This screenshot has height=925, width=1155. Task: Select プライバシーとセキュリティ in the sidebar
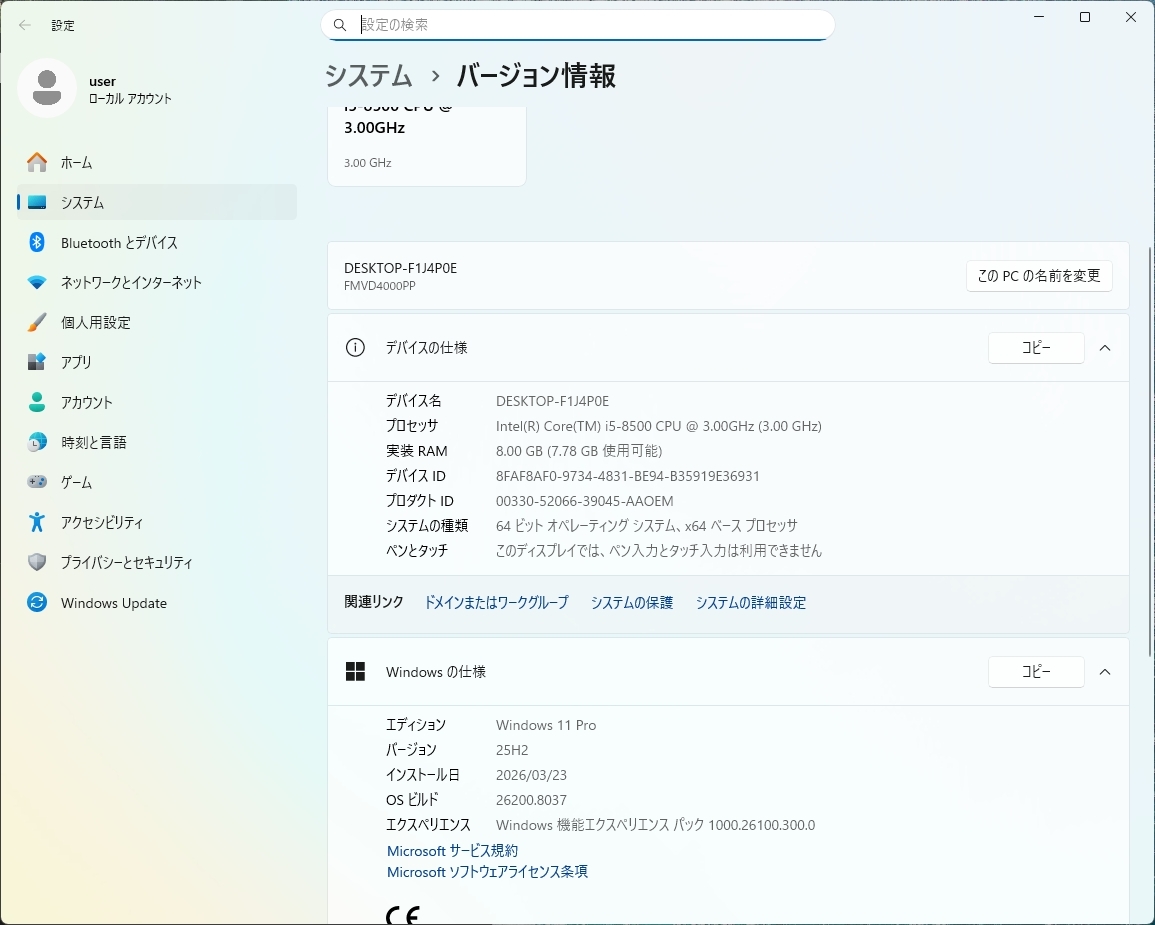pyautogui.click(x=125, y=562)
